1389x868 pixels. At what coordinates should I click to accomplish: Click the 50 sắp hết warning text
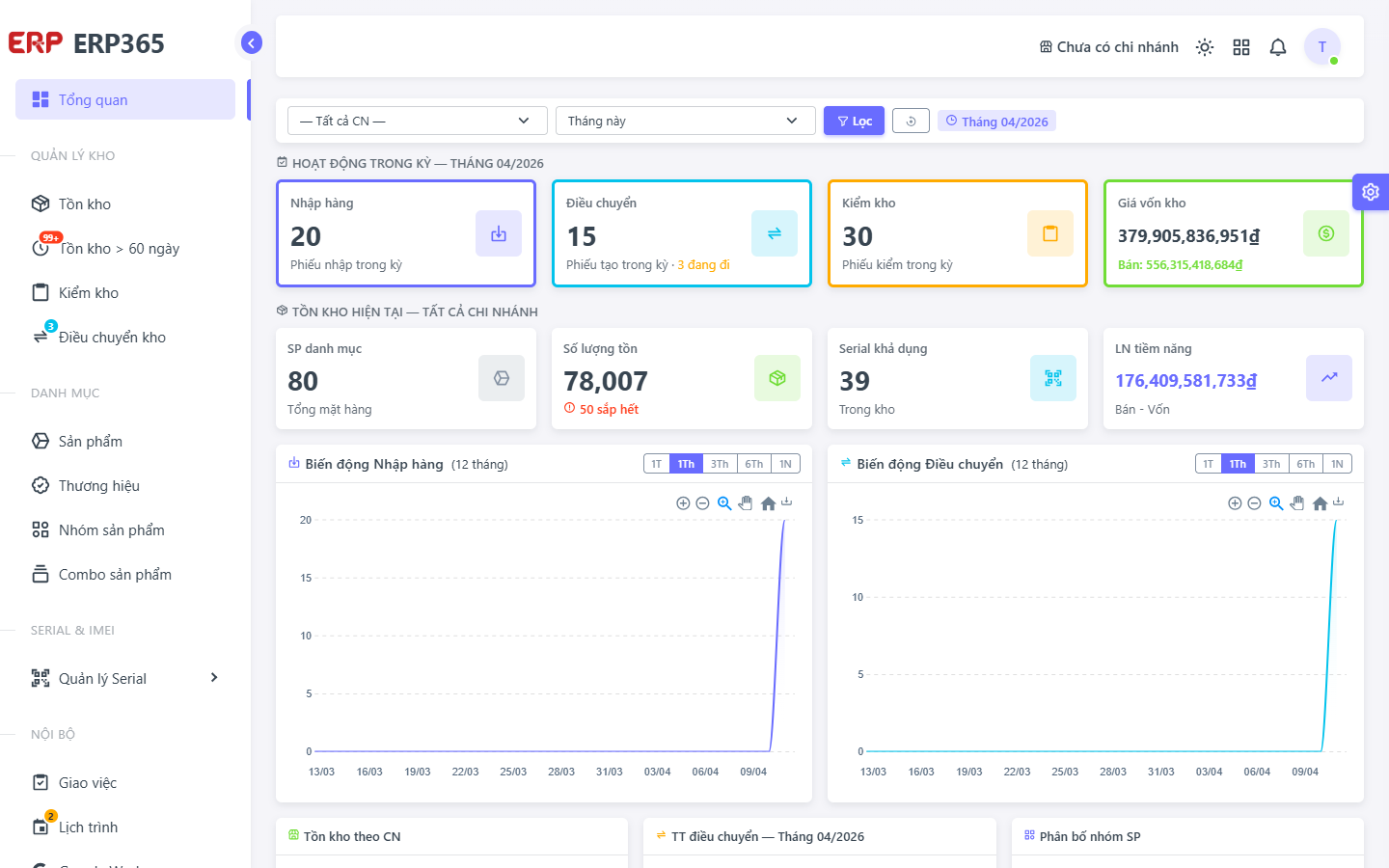(602, 409)
